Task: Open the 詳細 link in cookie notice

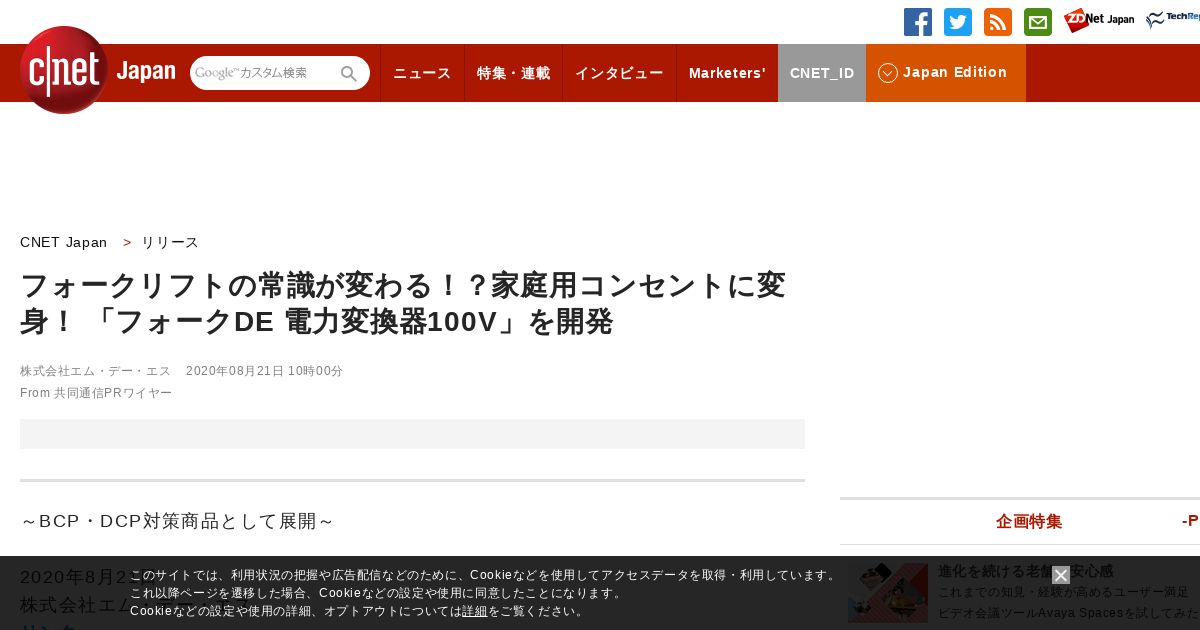Action: [x=475, y=611]
